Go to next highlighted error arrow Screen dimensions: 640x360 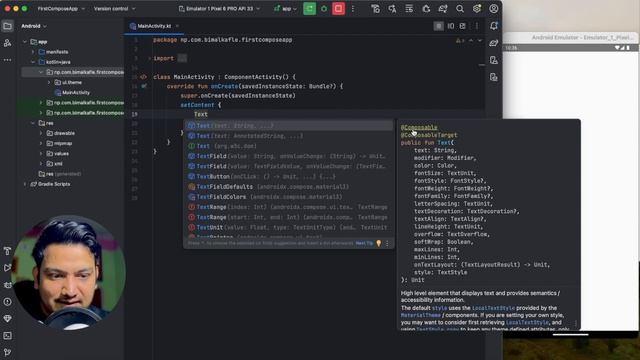coord(480,41)
